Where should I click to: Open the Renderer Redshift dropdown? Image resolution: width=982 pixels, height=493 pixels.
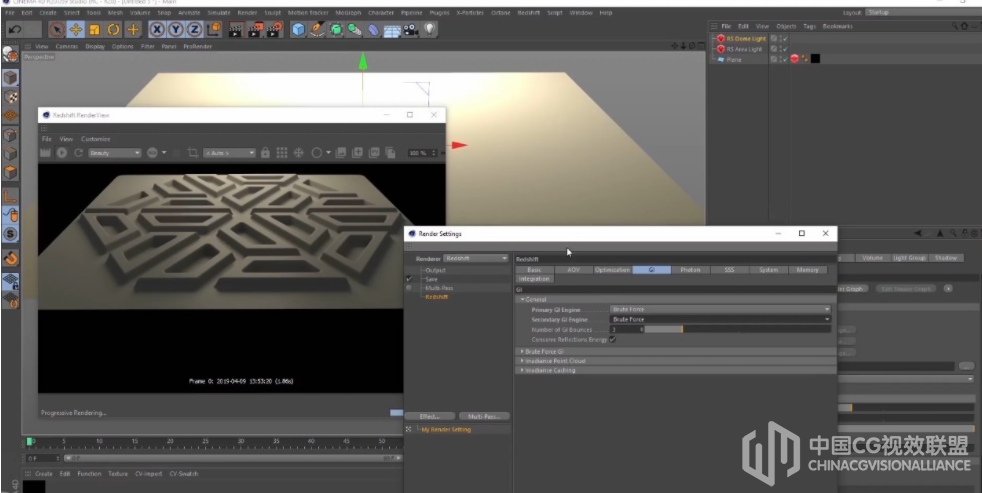click(x=475, y=258)
